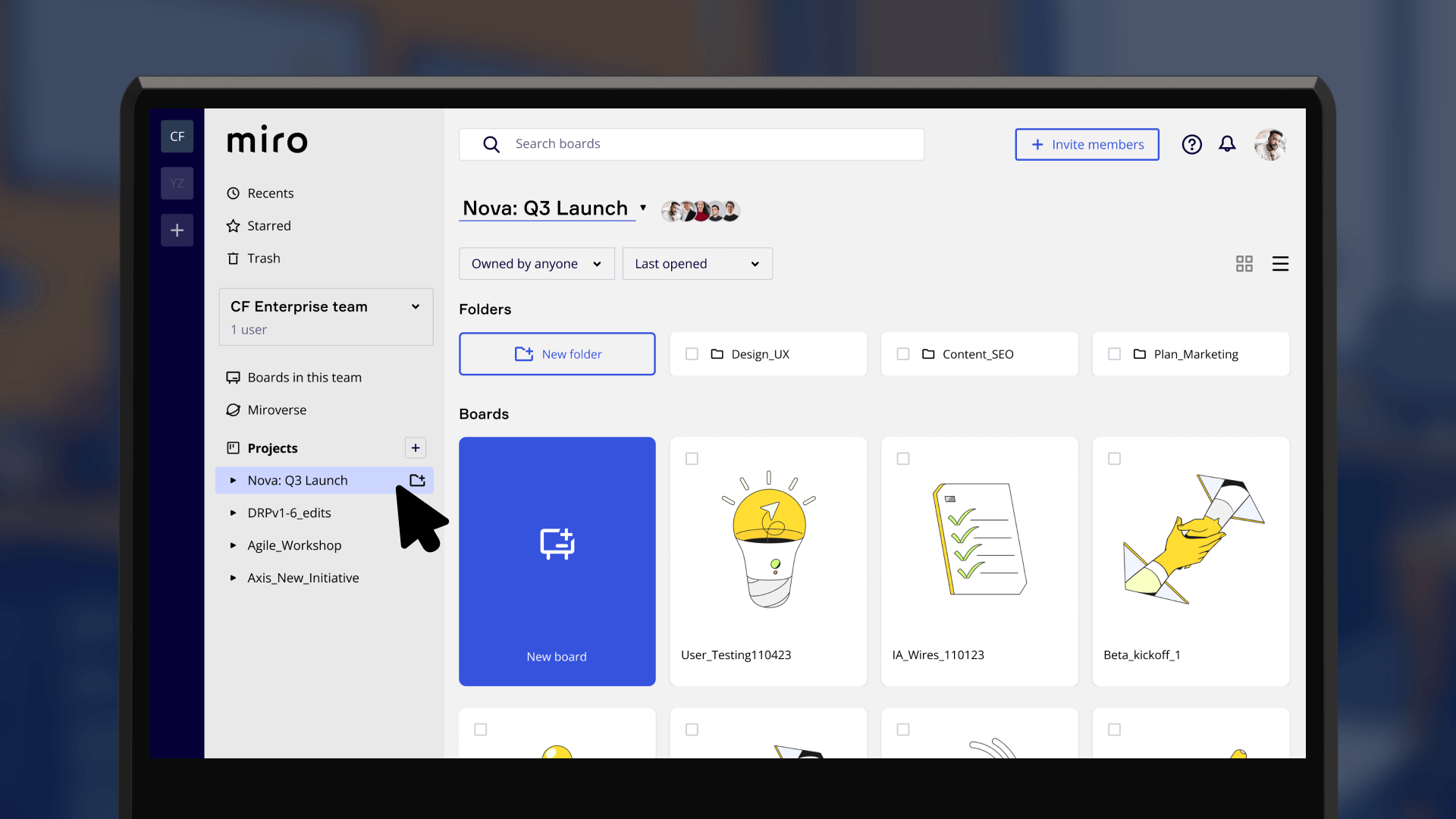Select Content_SEO folder checkbox

tap(902, 354)
